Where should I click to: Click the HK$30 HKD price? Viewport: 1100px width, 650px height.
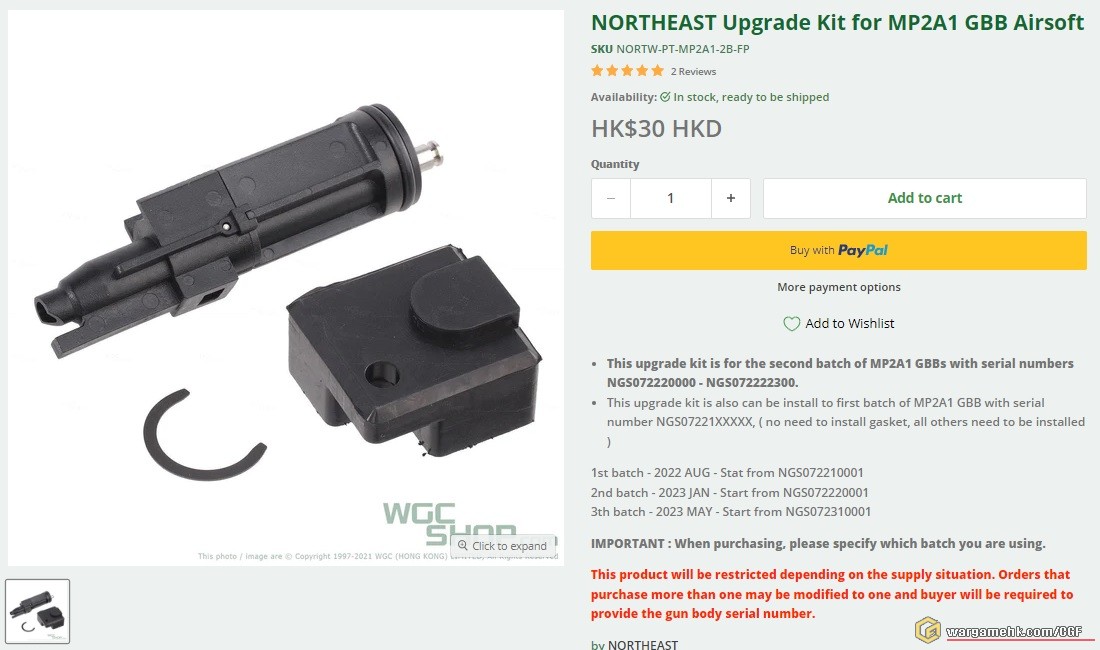[x=656, y=129]
